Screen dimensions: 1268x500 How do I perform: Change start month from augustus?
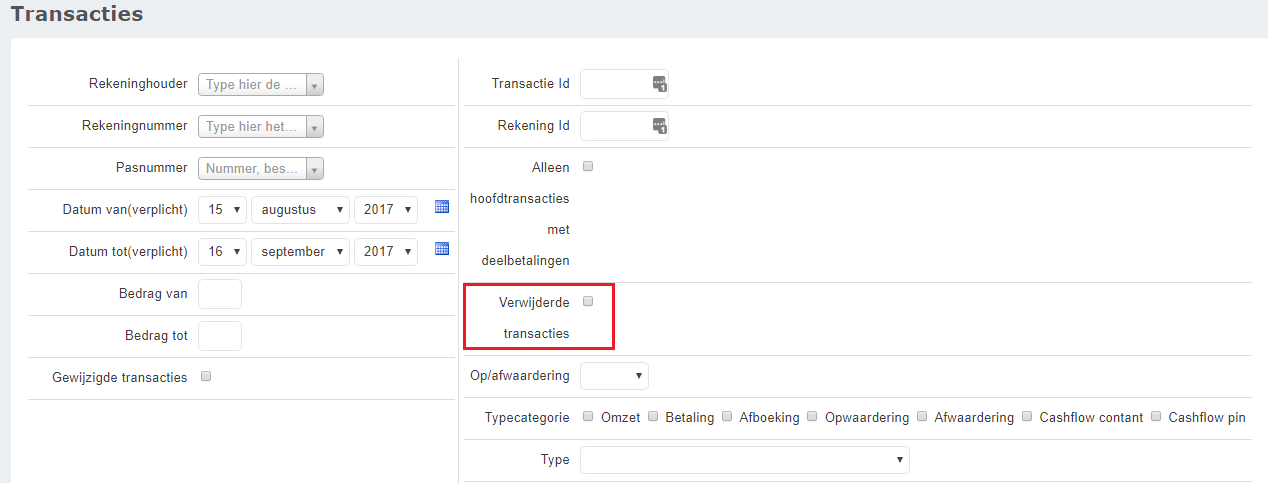coord(300,210)
